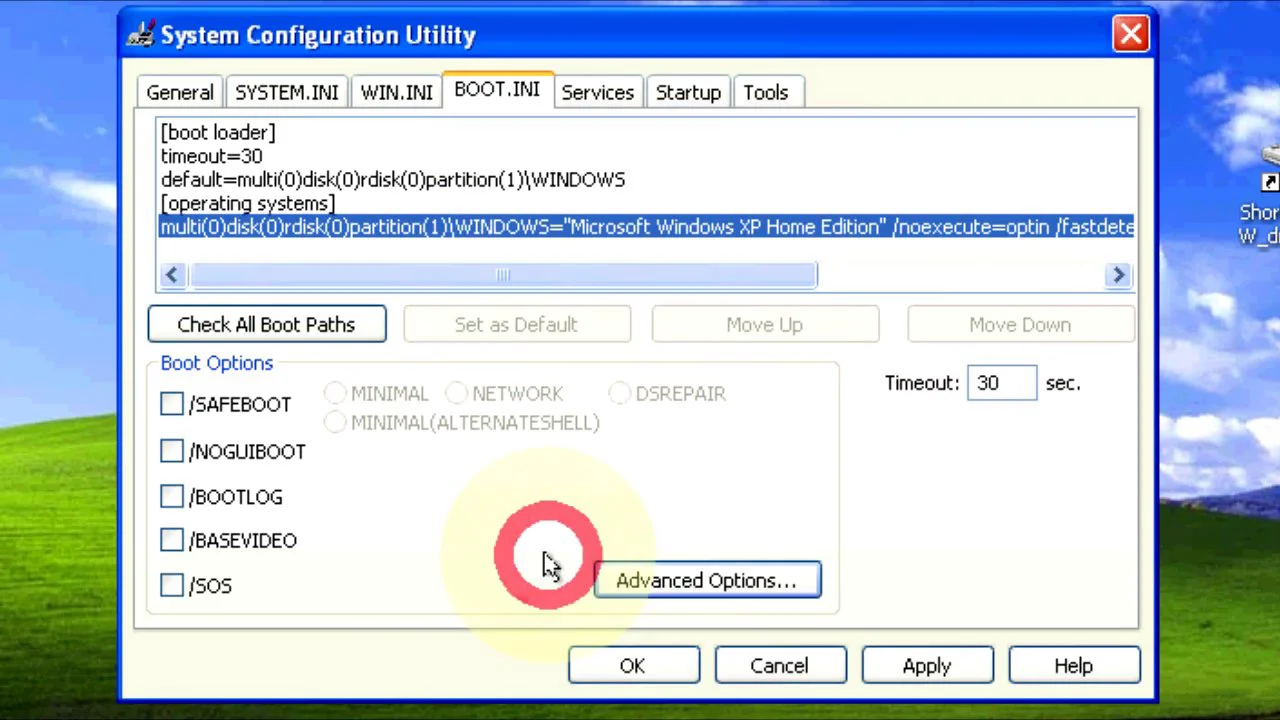Check the /BASEVIDEO box
Screen dimensions: 1280x720
(x=172, y=540)
